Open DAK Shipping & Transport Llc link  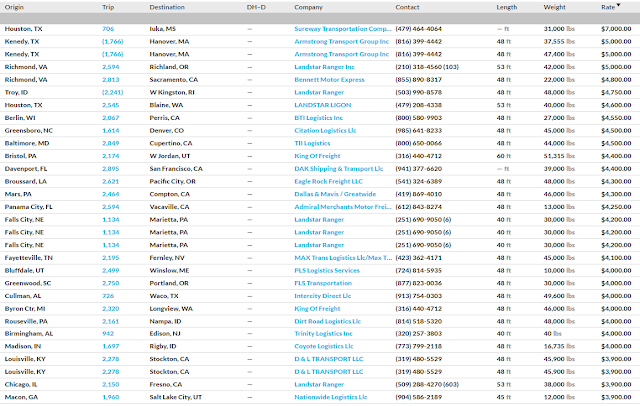pyautogui.click(x=339, y=169)
